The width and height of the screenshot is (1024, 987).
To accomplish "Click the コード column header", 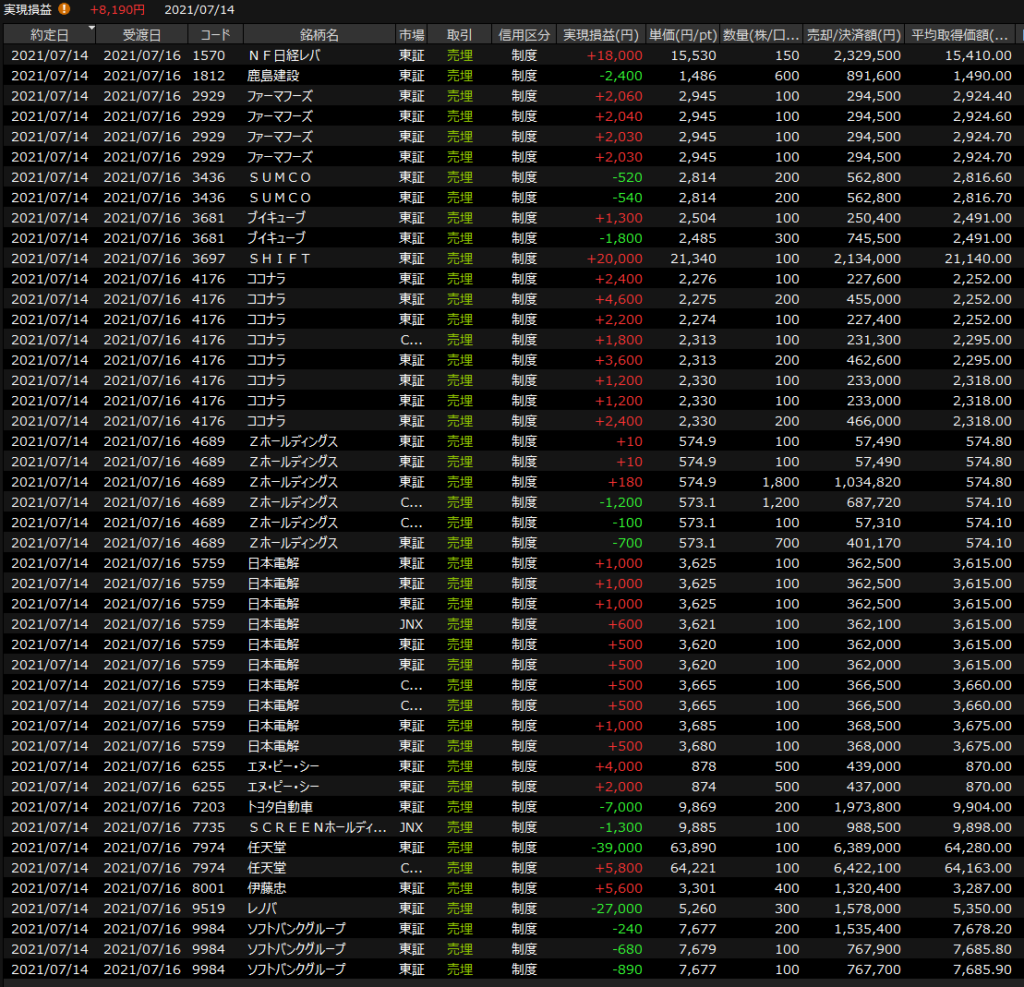I will [214, 35].
